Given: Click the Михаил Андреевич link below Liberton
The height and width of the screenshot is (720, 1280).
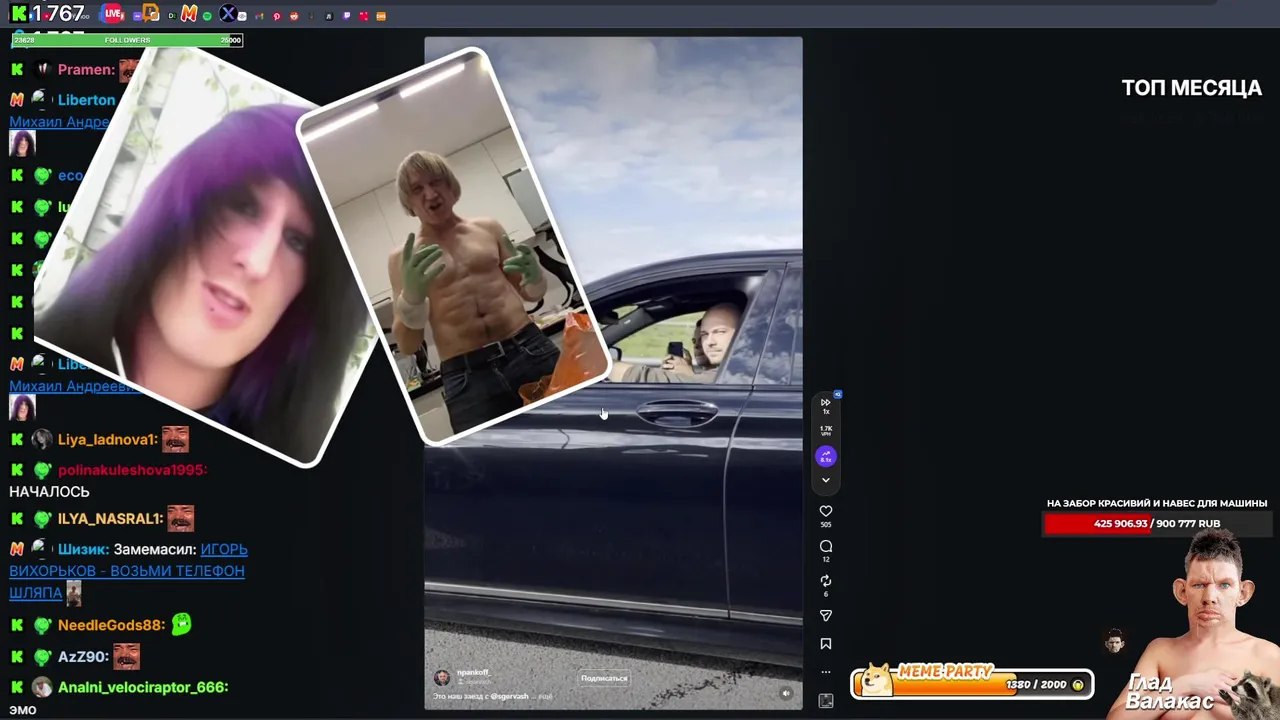Looking at the screenshot, I should pos(59,121).
